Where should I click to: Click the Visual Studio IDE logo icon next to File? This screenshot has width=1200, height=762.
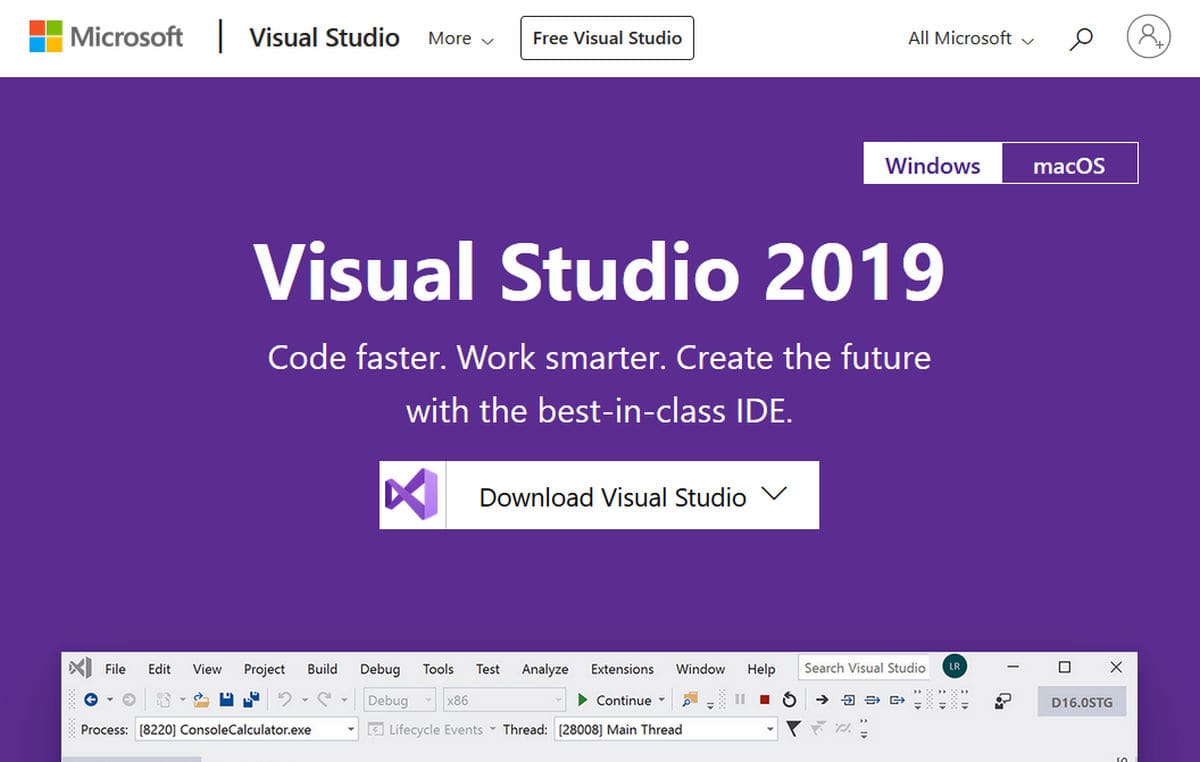point(82,668)
